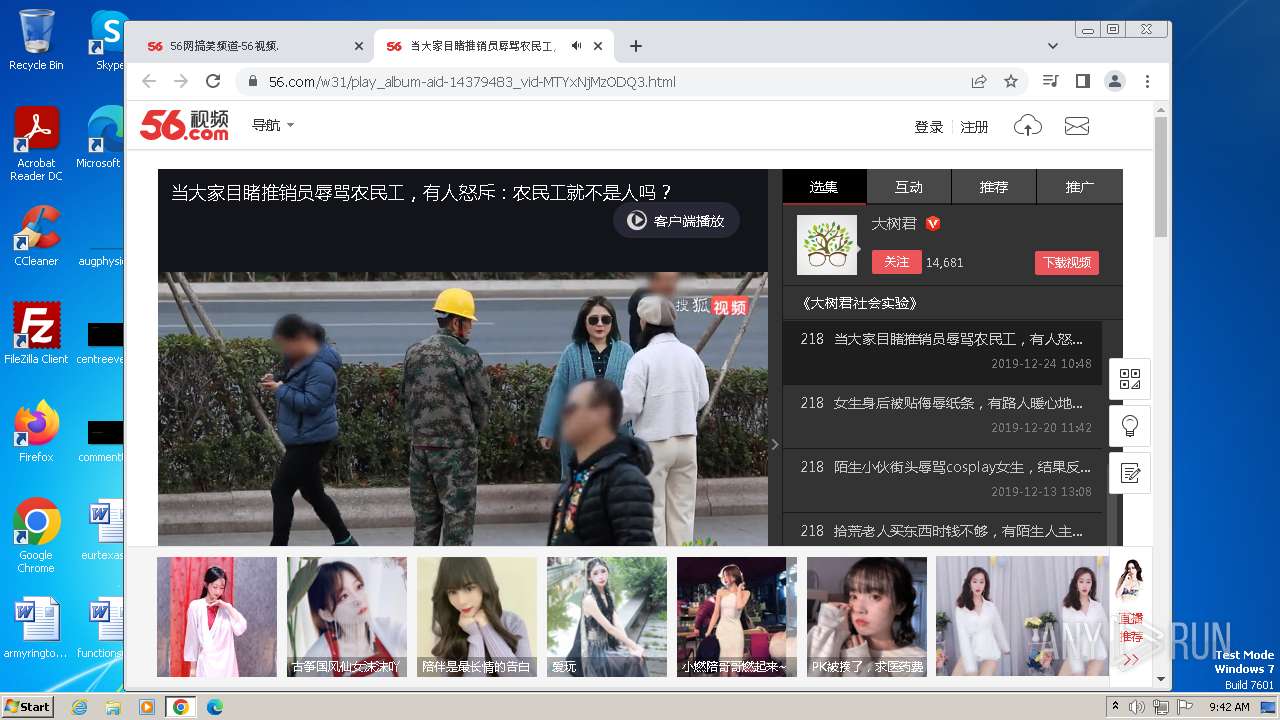Click the 注册 register link

pyautogui.click(x=974, y=127)
